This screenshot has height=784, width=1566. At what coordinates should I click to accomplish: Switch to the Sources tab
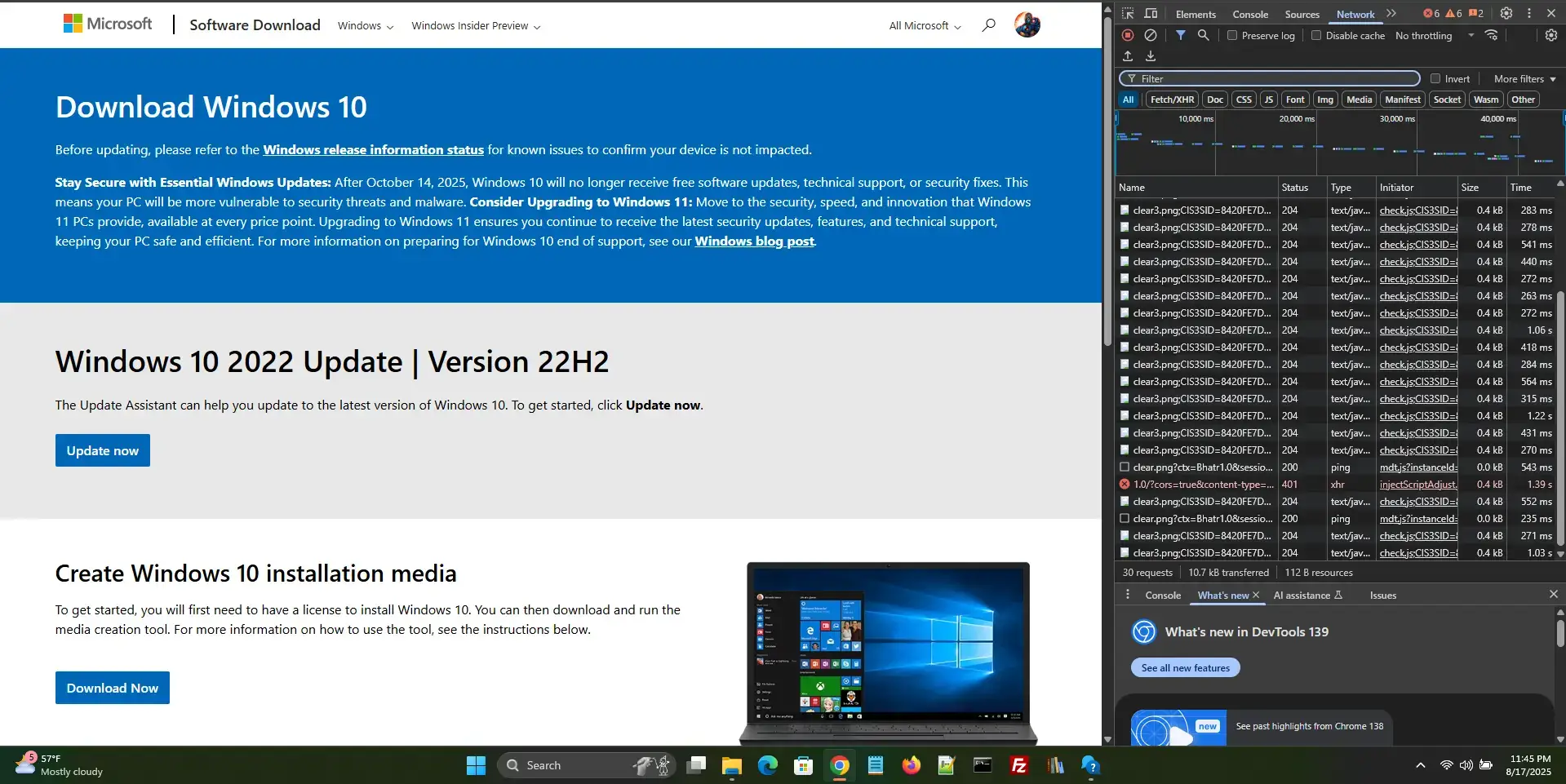pos(1302,14)
